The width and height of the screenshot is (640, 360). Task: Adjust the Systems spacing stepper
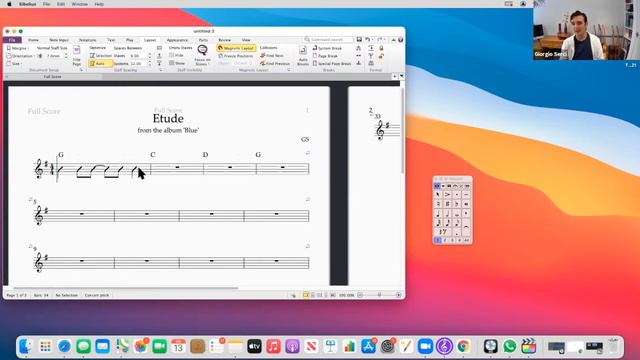149,64
